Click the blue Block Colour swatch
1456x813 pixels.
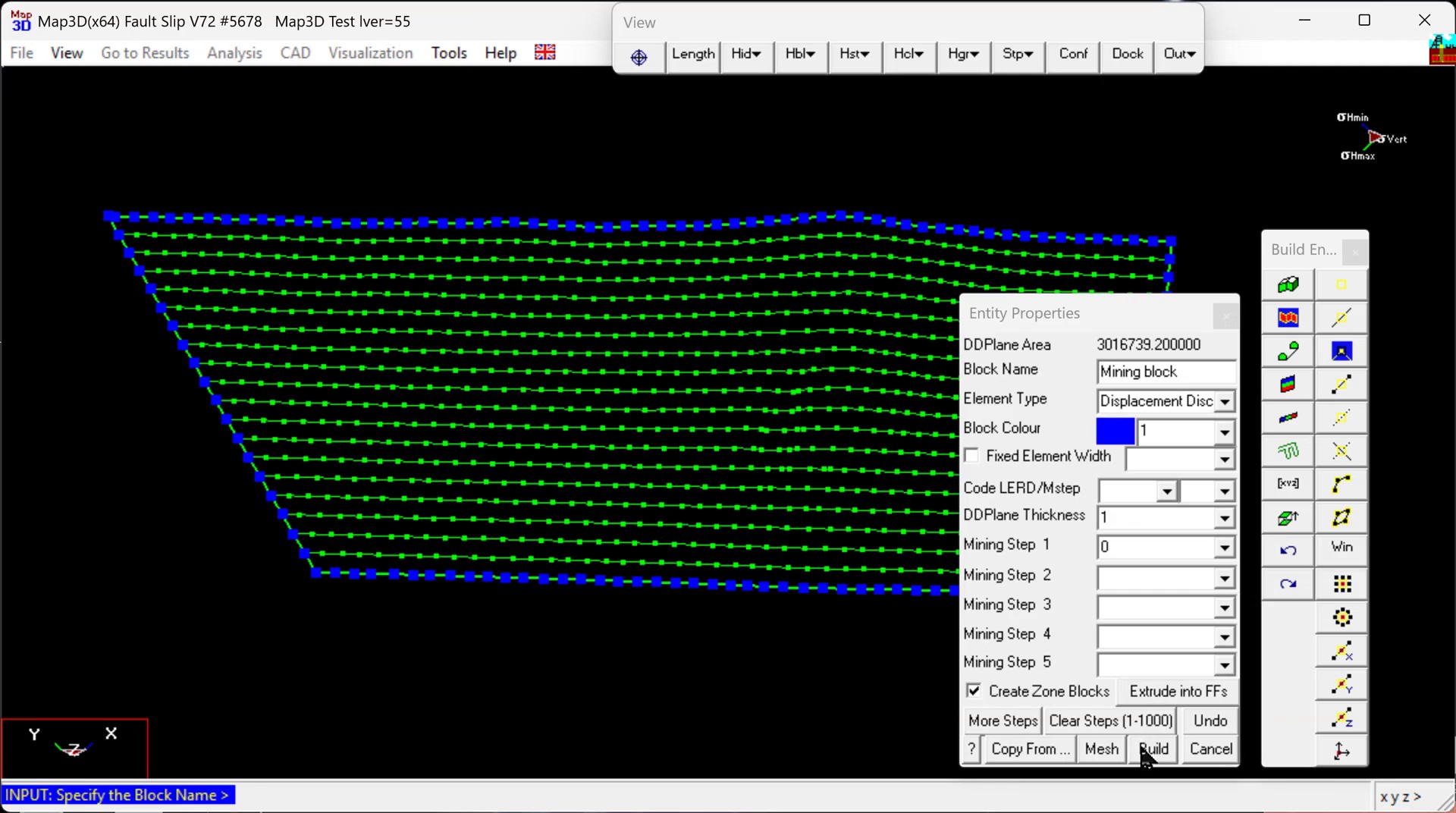(1115, 431)
